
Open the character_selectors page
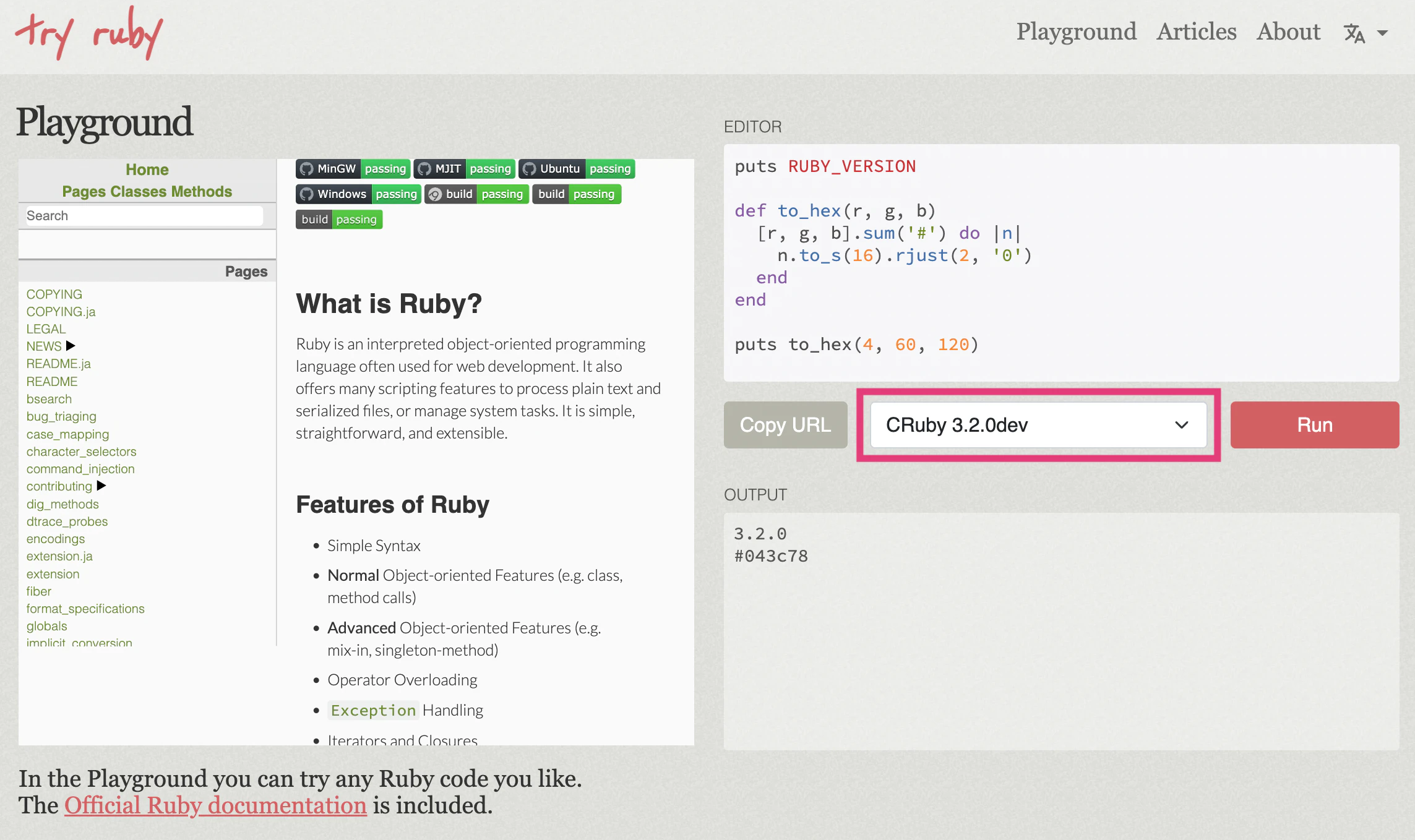pos(81,452)
